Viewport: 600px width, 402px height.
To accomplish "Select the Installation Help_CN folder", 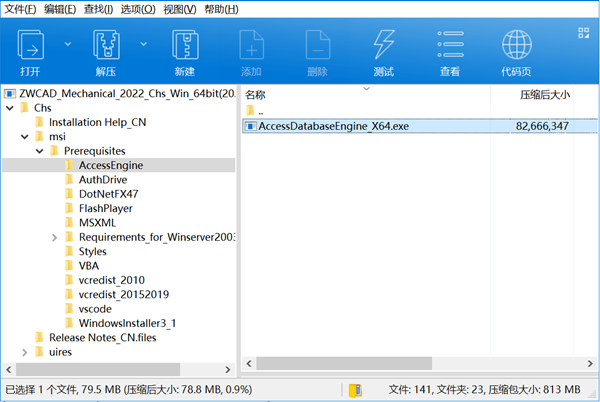I will tap(90, 122).
